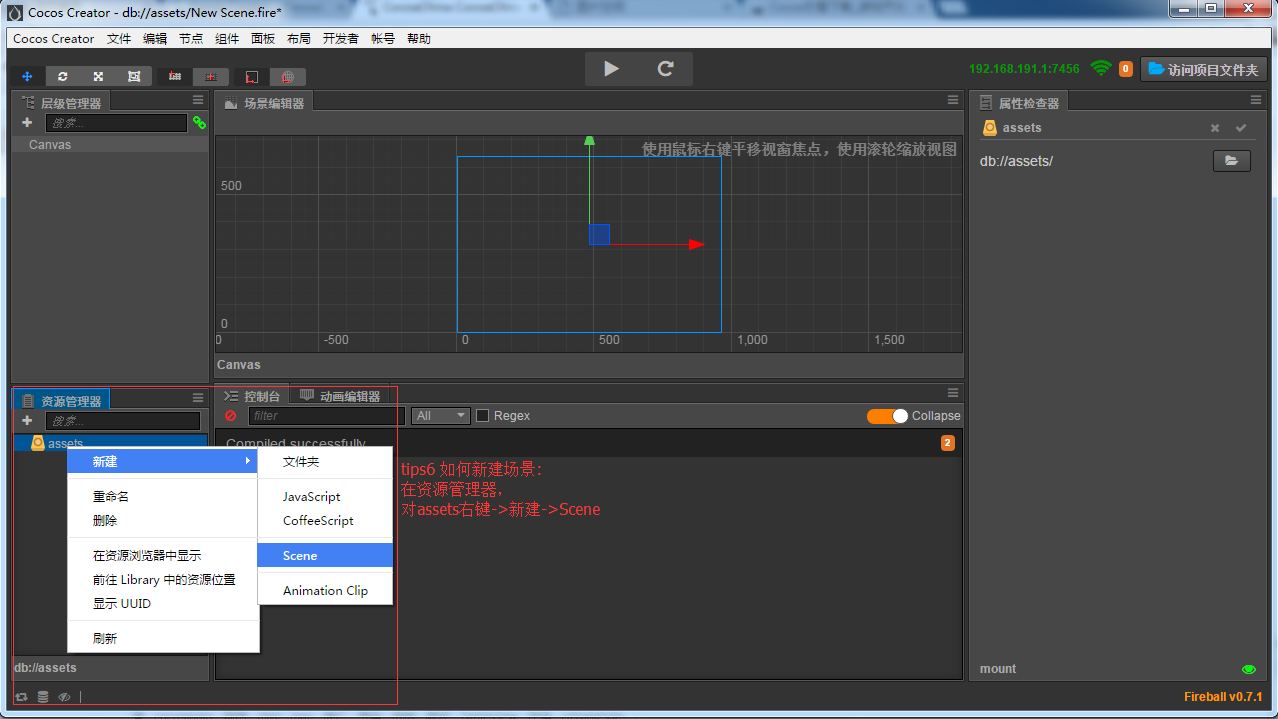Screen dimensions: 1278x719
Task: Open the hierarchy panel hamburger menu
Action: [198, 100]
